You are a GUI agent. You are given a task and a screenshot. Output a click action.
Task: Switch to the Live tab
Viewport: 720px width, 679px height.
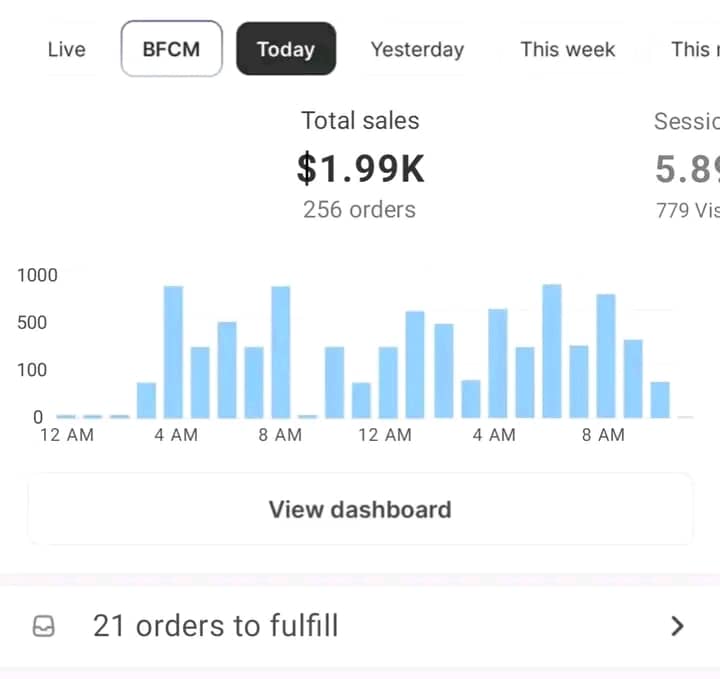[66, 49]
